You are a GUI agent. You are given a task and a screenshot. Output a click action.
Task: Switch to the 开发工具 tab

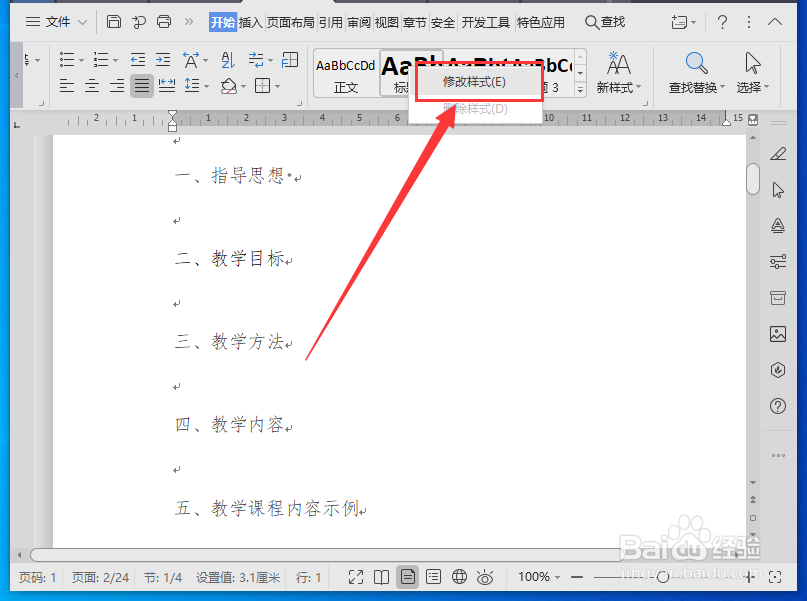pyautogui.click(x=485, y=23)
